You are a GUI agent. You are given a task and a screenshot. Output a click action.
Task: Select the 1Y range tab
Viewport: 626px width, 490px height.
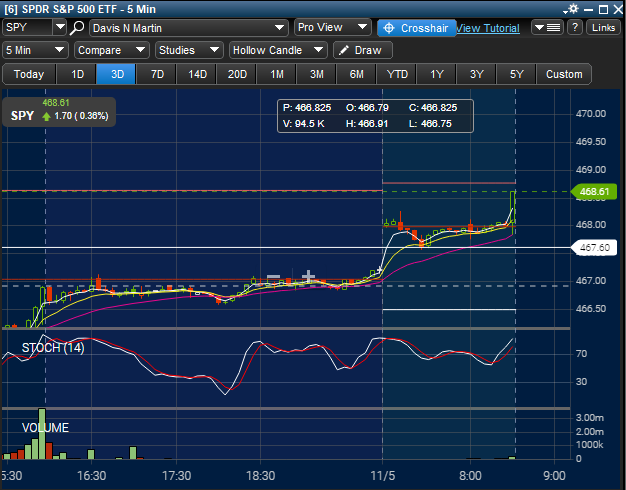pyautogui.click(x=436, y=74)
